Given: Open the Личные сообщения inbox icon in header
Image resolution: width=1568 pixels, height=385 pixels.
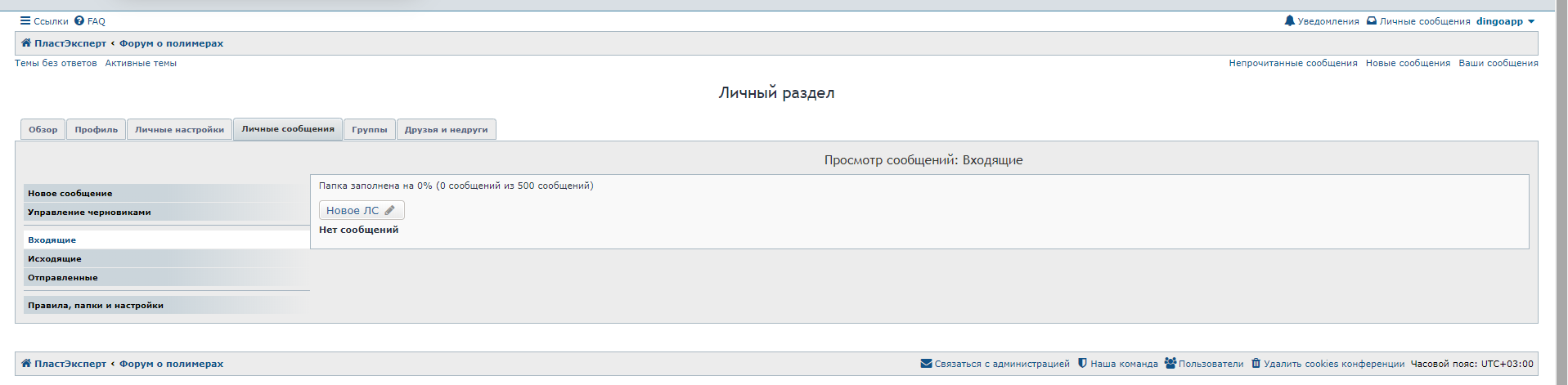Looking at the screenshot, I should coord(1372,21).
